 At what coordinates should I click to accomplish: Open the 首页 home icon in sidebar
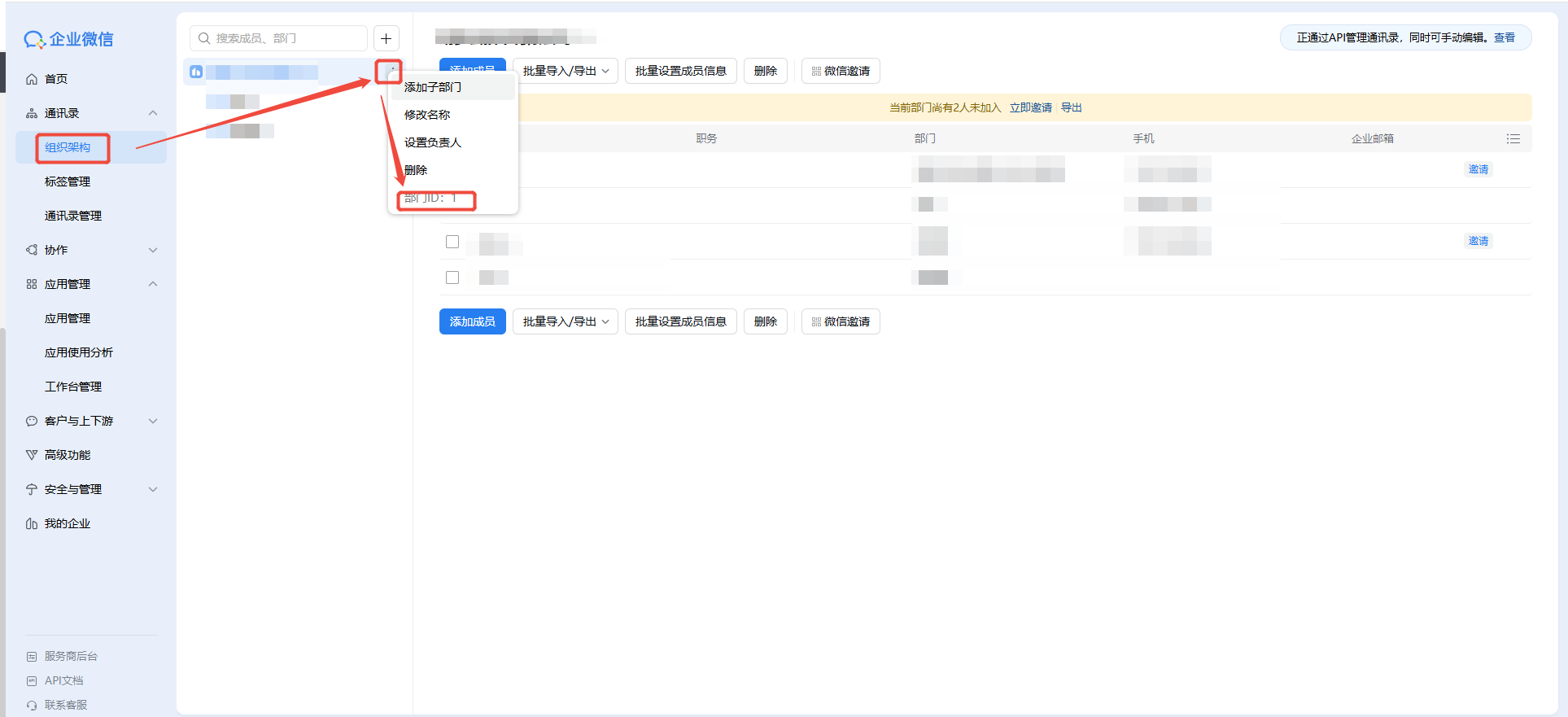click(x=32, y=79)
